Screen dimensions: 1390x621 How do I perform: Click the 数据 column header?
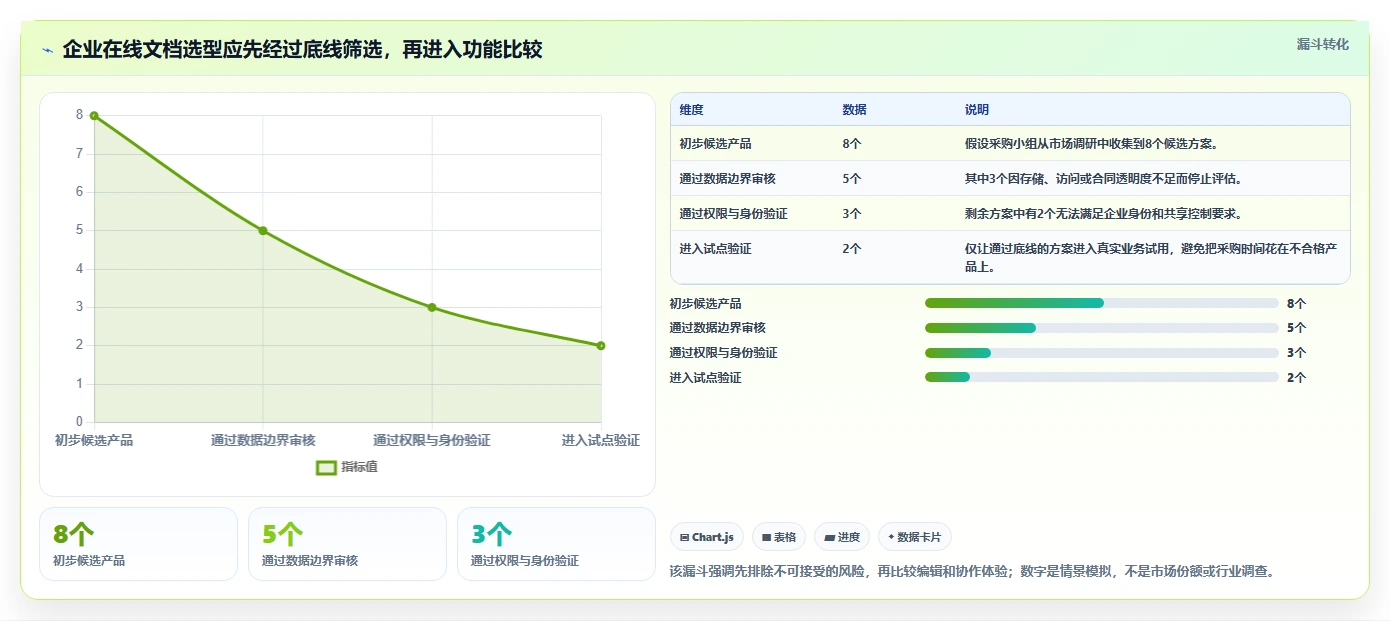click(x=855, y=110)
